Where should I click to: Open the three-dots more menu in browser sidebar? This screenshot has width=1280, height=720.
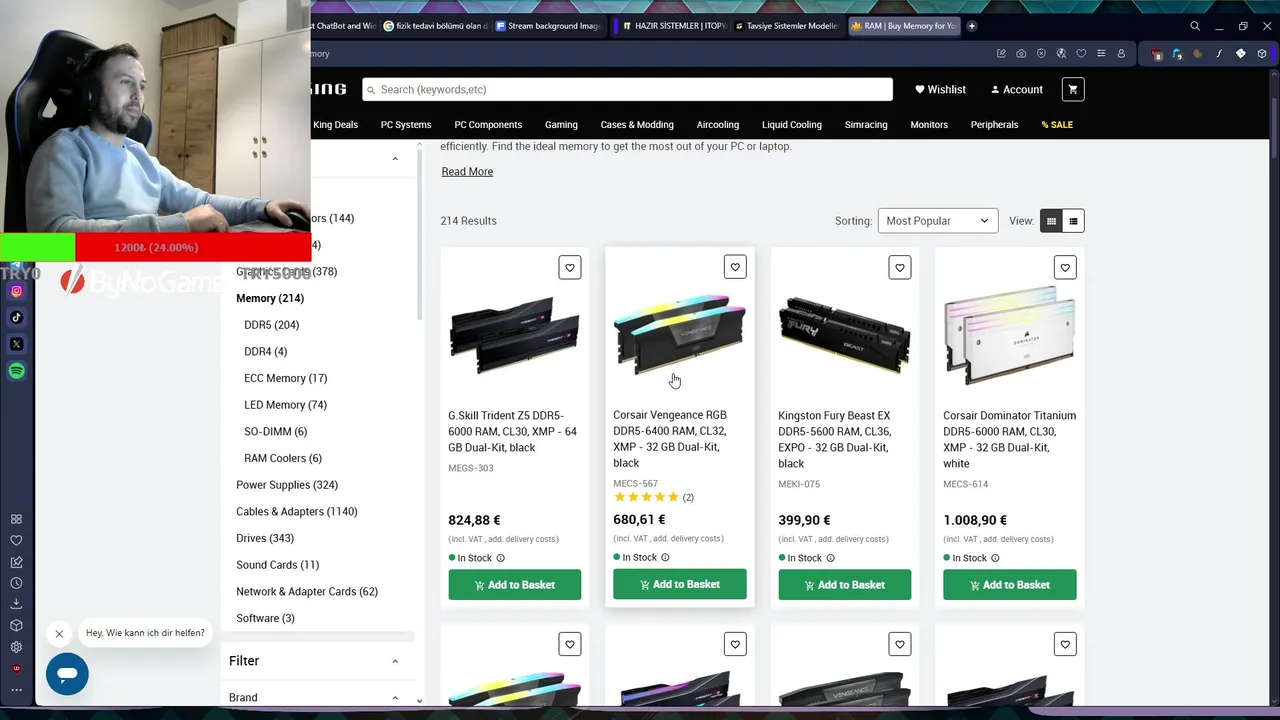tap(16, 689)
